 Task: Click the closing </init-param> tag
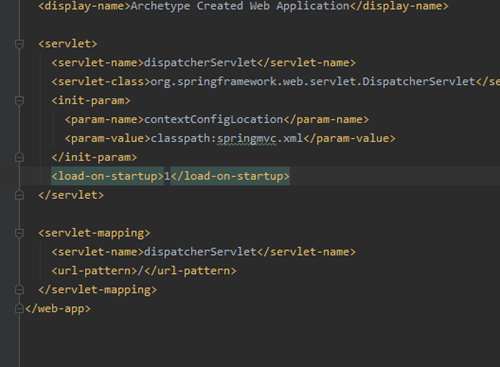[x=94, y=157]
